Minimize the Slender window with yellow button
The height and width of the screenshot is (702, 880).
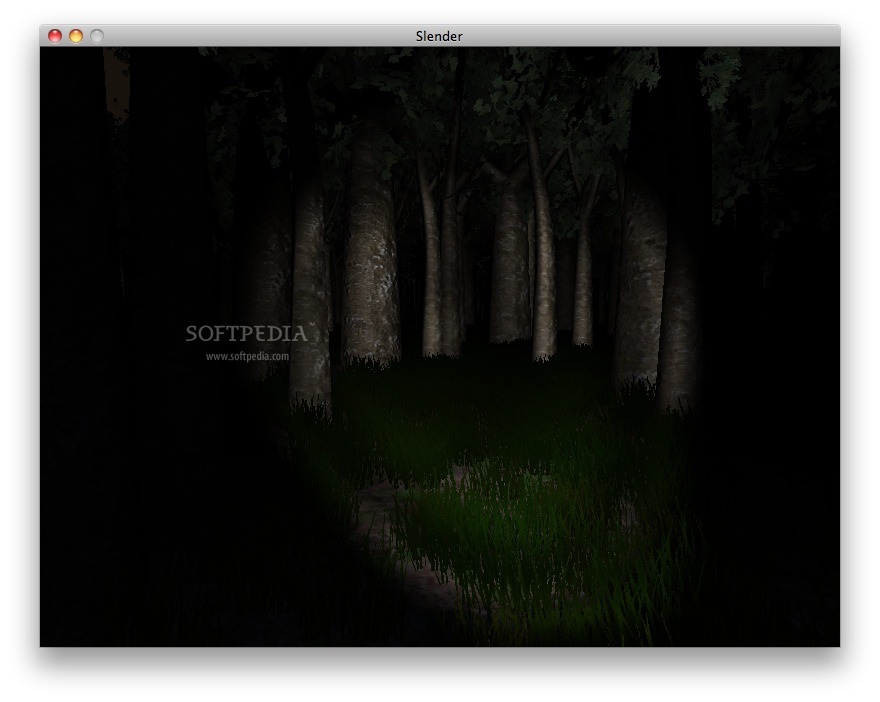coord(76,36)
